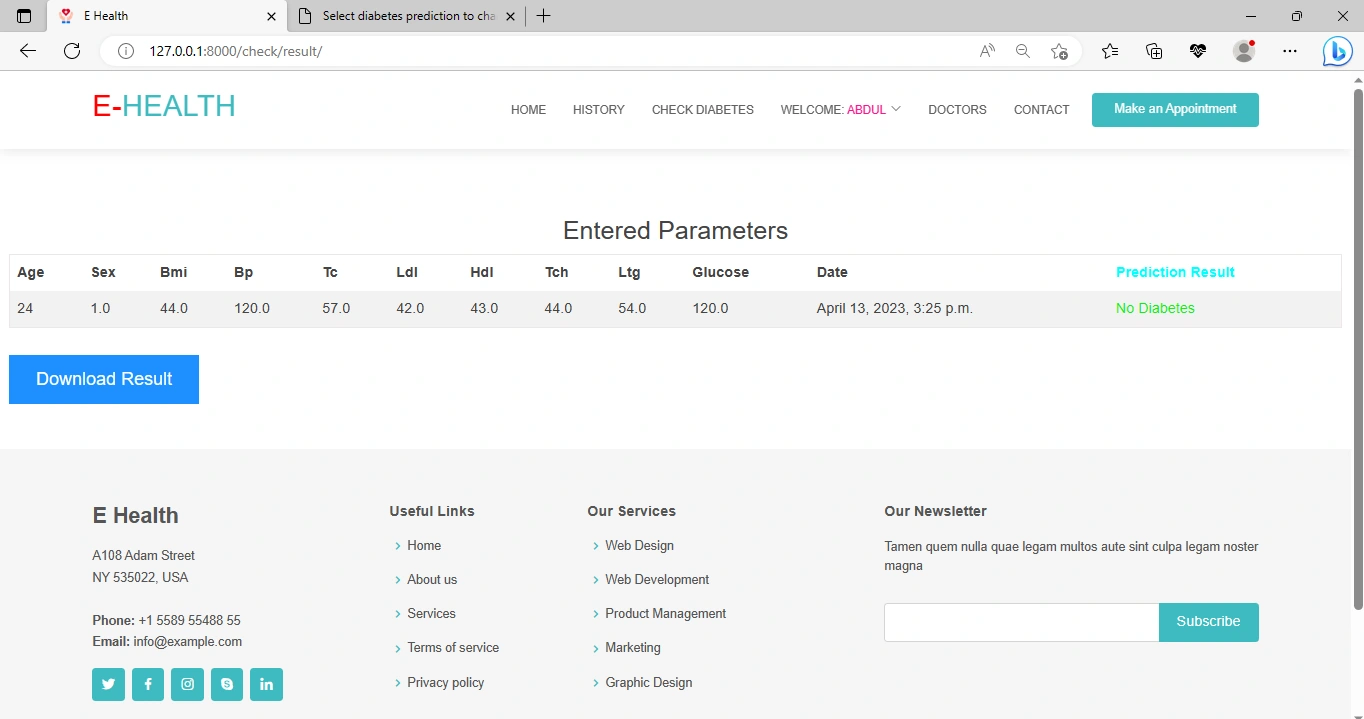Image resolution: width=1364 pixels, height=719 pixels.
Task: Open the Facebook social icon in footer
Action: [x=148, y=684]
